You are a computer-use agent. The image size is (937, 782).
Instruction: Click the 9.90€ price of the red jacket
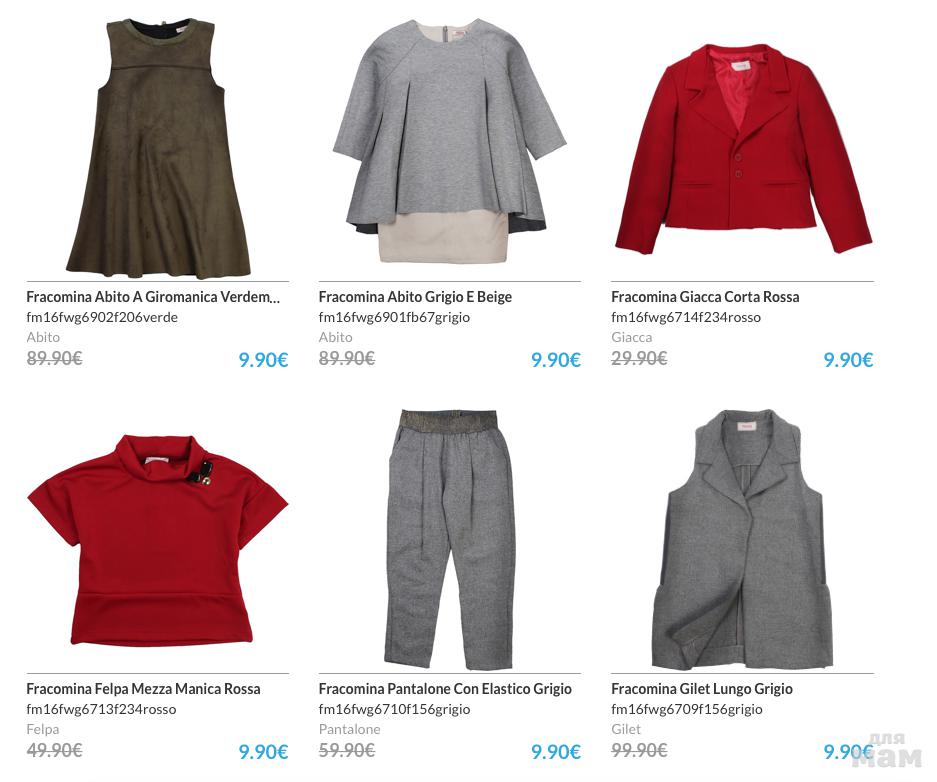(x=849, y=360)
